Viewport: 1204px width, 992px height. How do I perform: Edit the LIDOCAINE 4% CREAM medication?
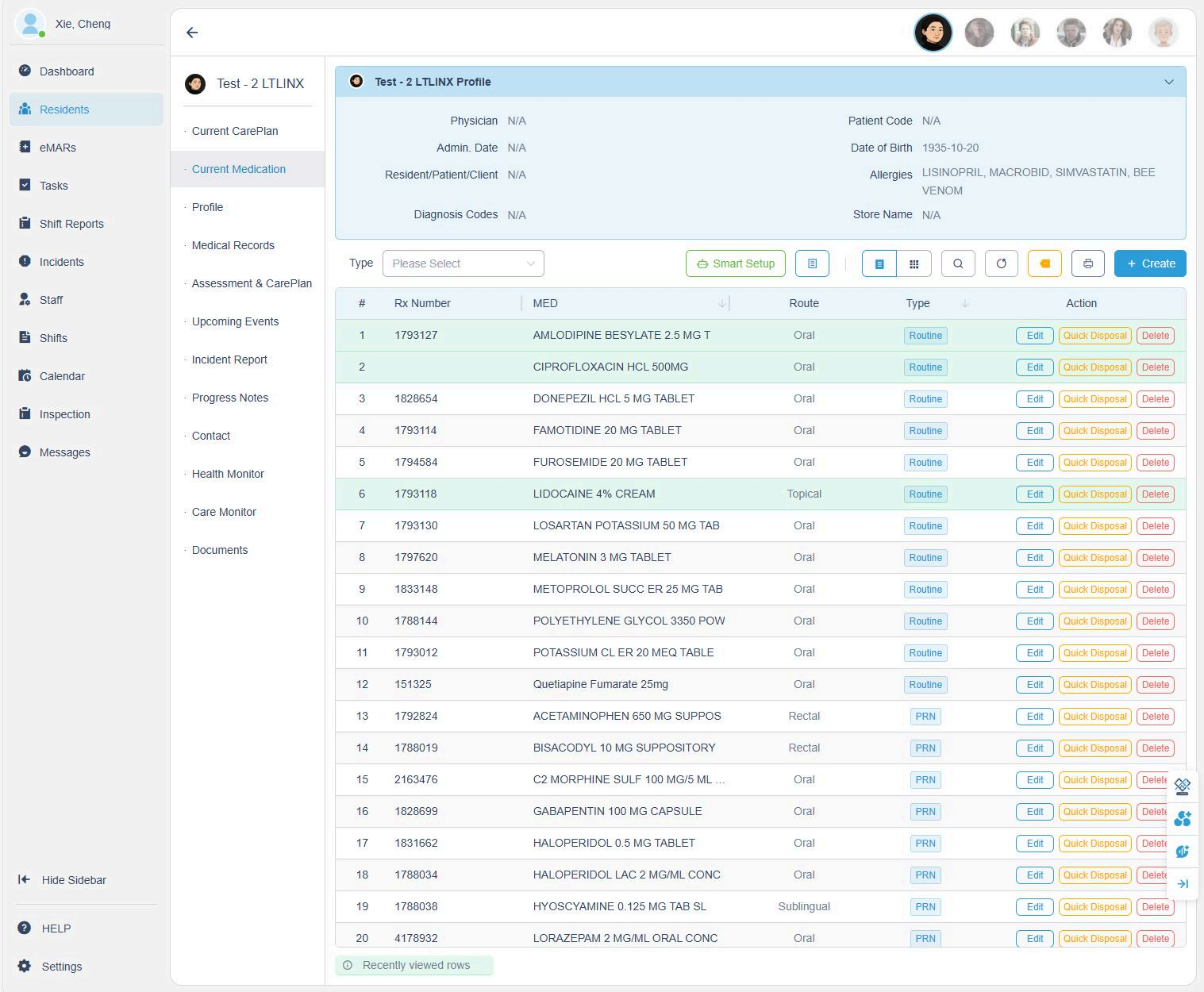click(x=1034, y=494)
